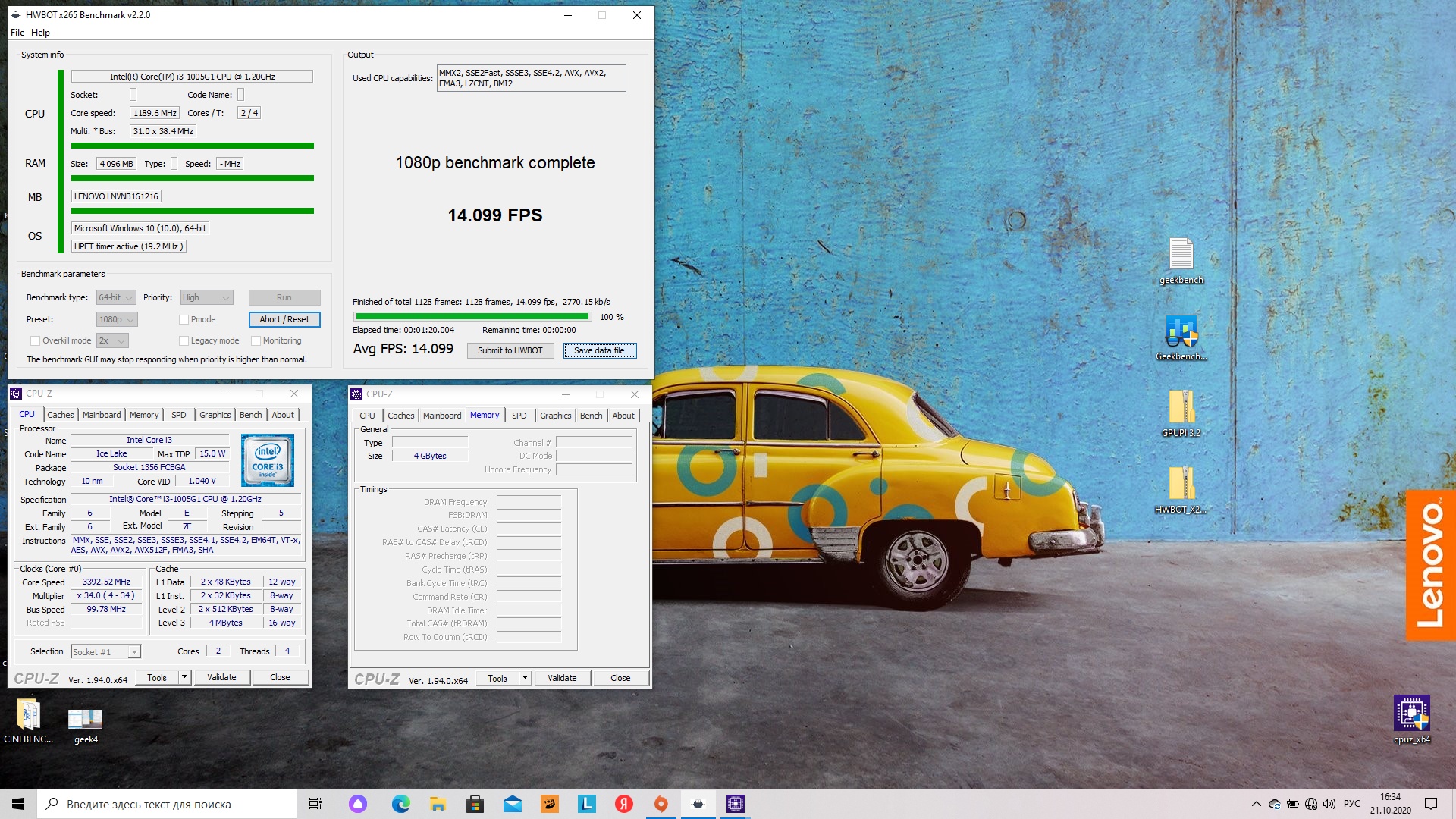Click the РУС language indicator
Screen dimensions: 1456x819
pyautogui.click(x=1351, y=804)
